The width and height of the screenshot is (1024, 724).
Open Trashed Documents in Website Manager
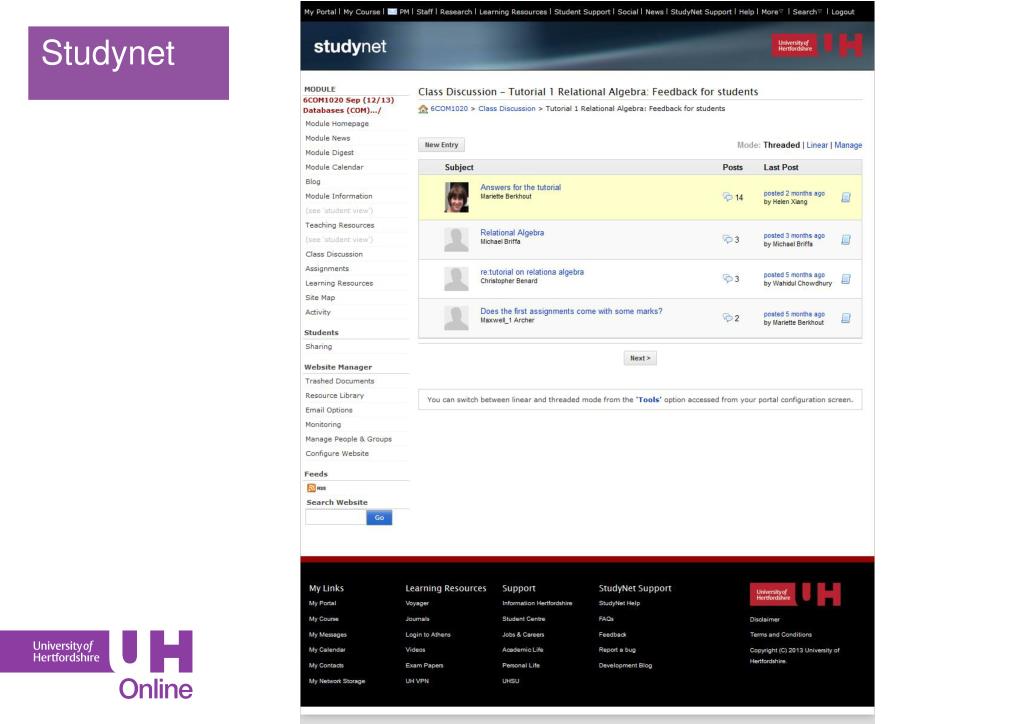click(340, 381)
